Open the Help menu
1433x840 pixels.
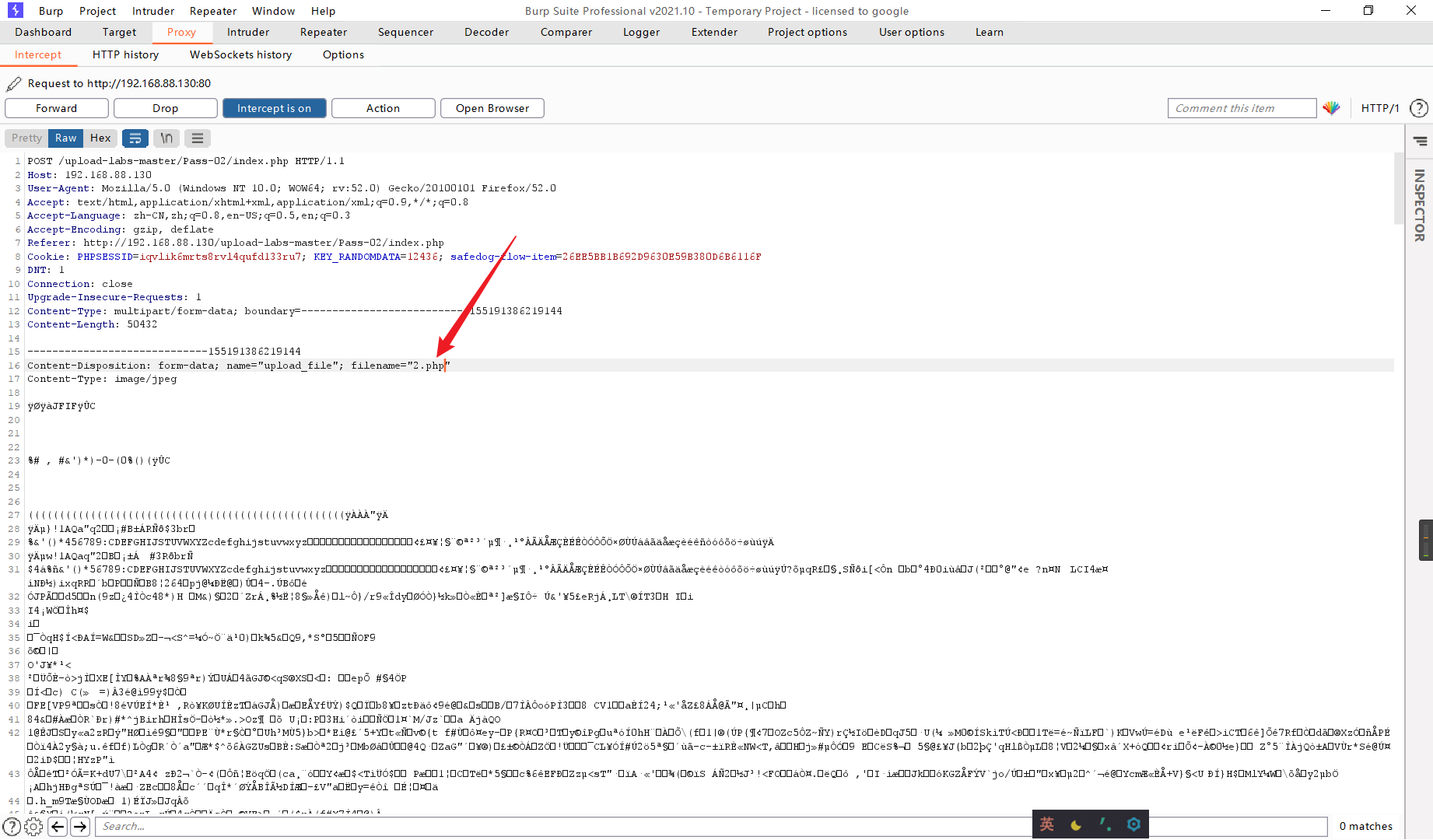click(x=323, y=11)
